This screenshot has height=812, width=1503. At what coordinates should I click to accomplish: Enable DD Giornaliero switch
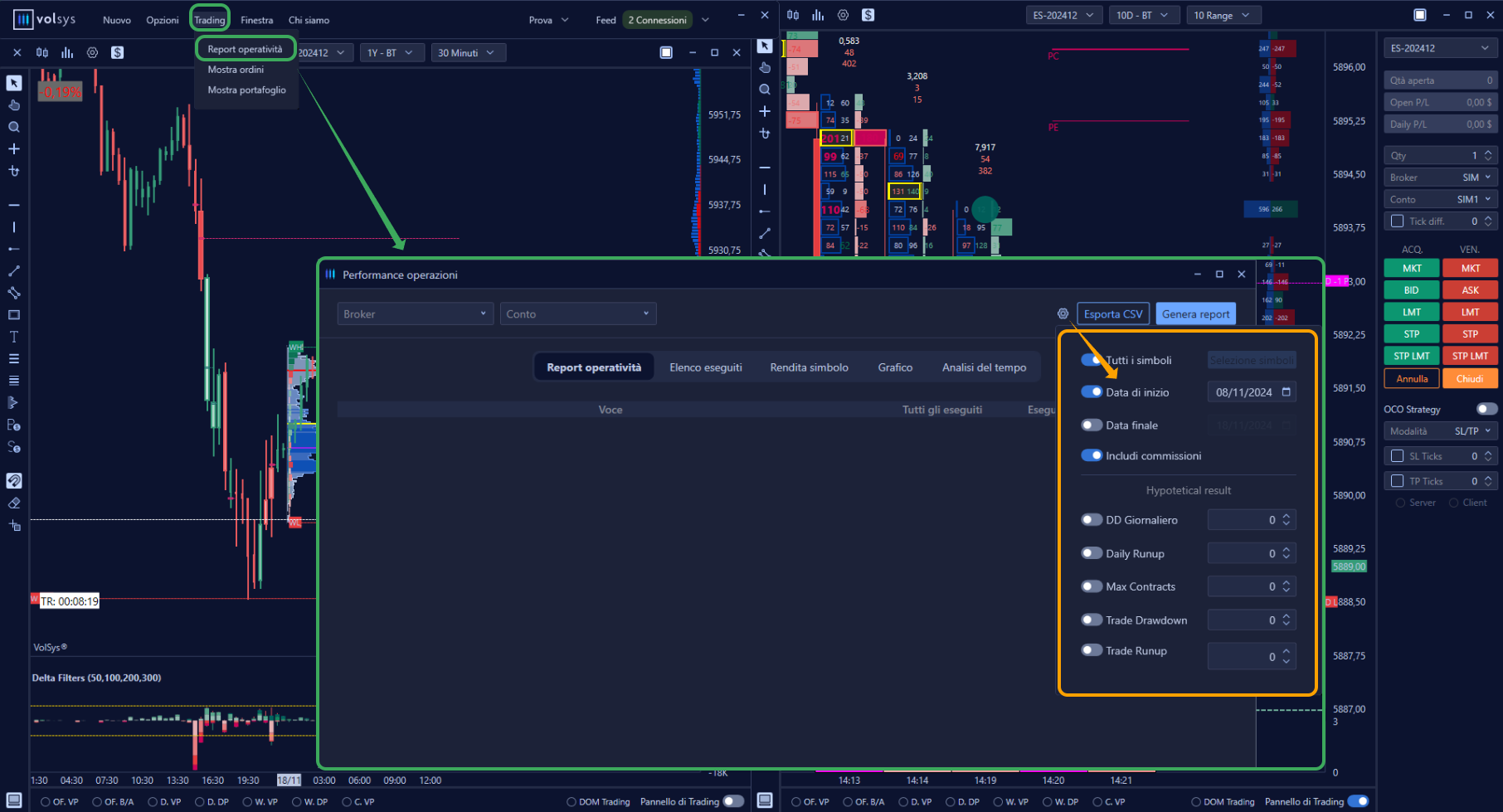pos(1092,520)
